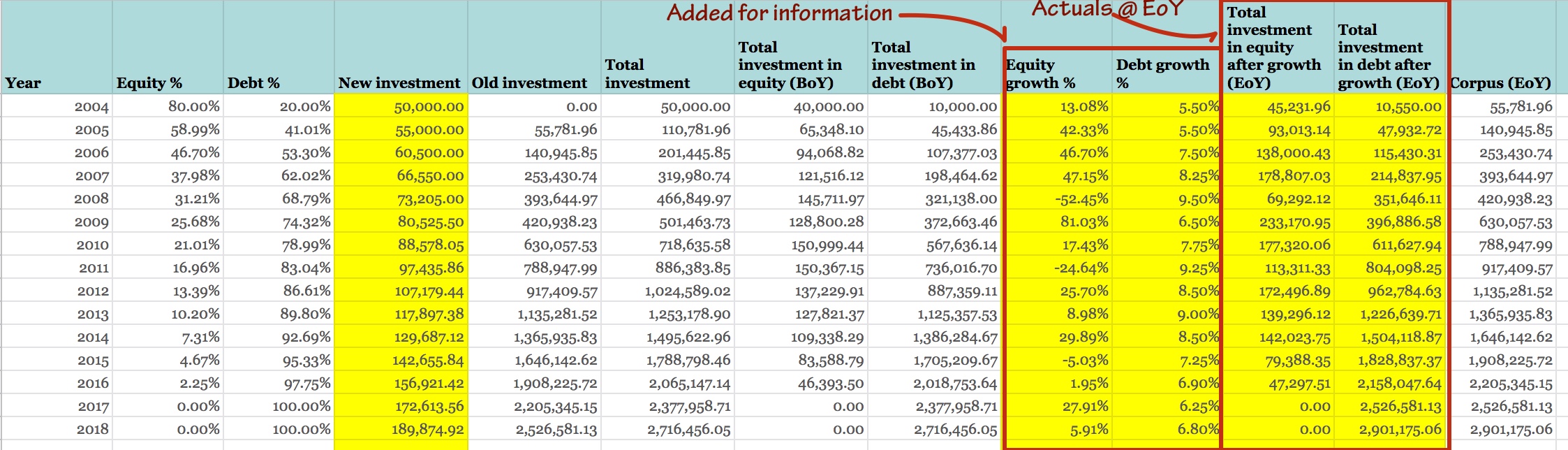Select corpus cell 55,781.96
Image resolution: width=1568 pixels, height=450 pixels.
coord(1502,106)
